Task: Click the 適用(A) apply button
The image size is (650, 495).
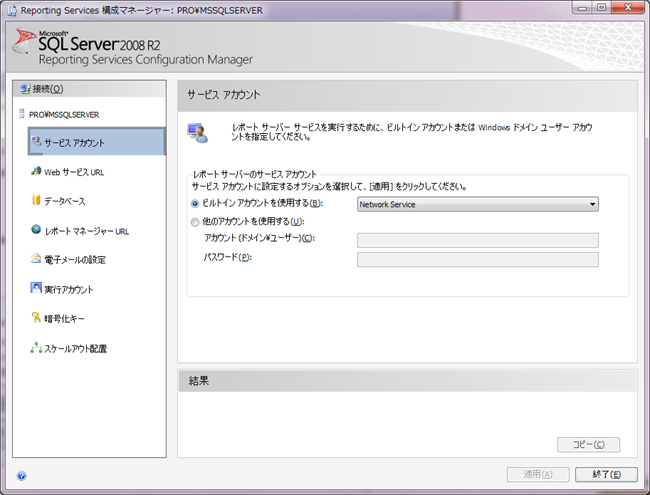Action: click(x=538, y=474)
